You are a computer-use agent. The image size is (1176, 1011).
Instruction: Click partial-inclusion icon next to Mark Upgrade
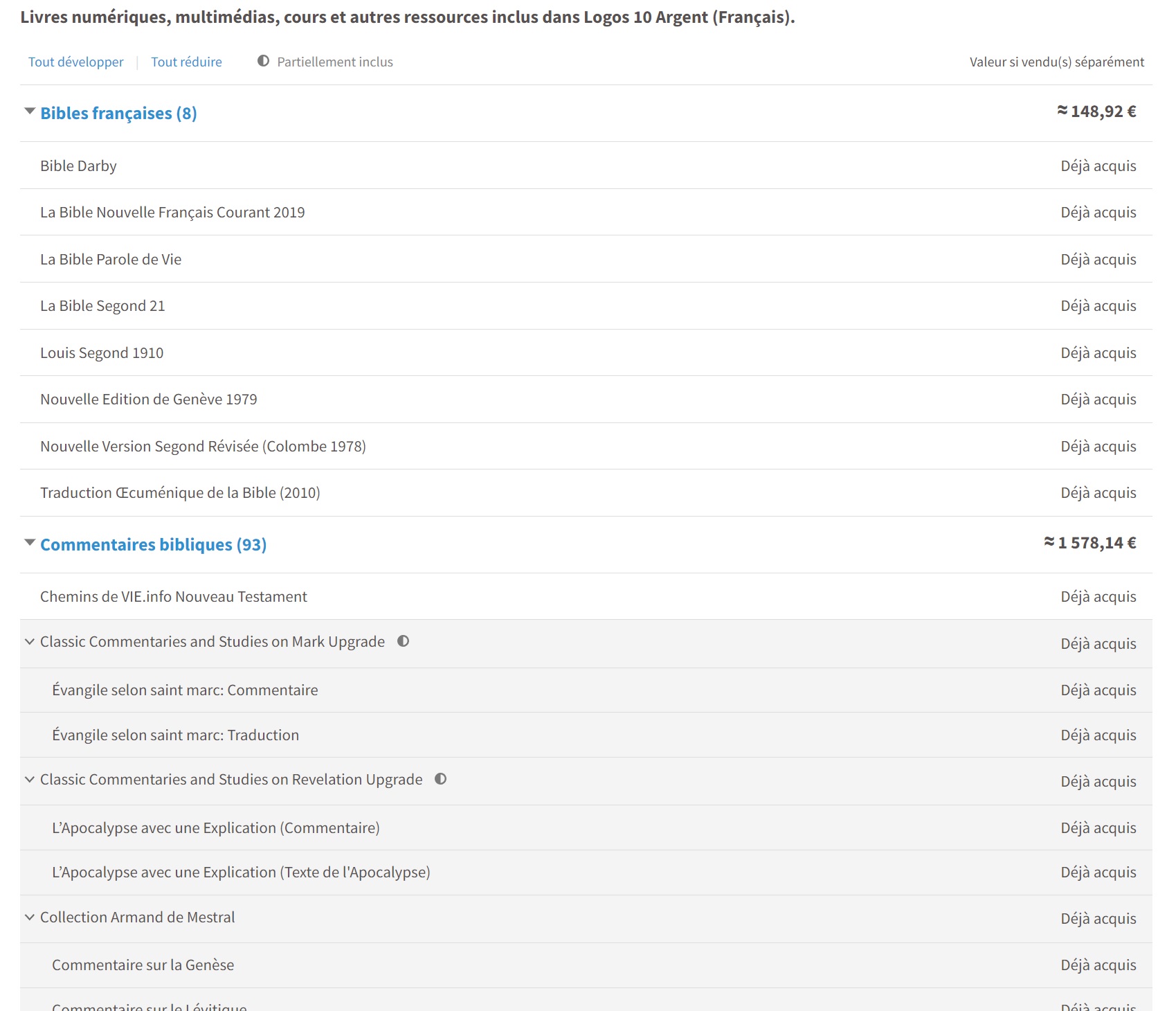[x=403, y=641]
